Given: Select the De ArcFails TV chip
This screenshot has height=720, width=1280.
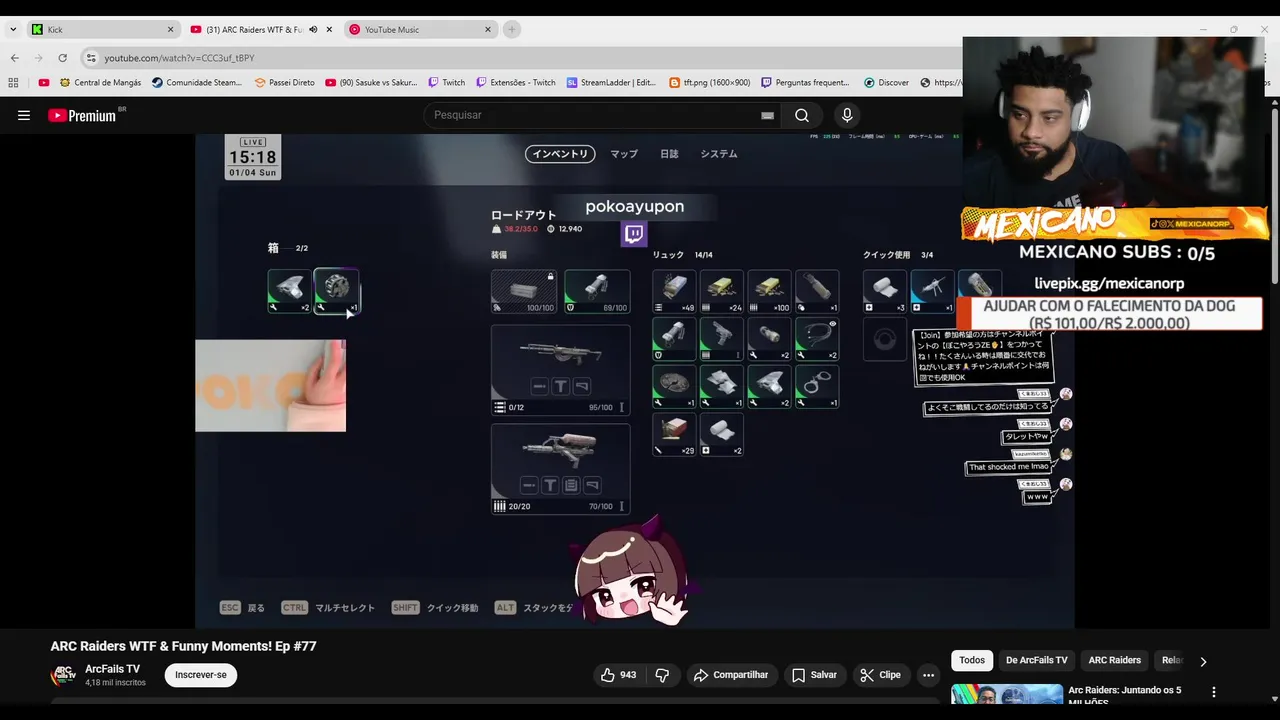Looking at the screenshot, I should click(x=1037, y=660).
